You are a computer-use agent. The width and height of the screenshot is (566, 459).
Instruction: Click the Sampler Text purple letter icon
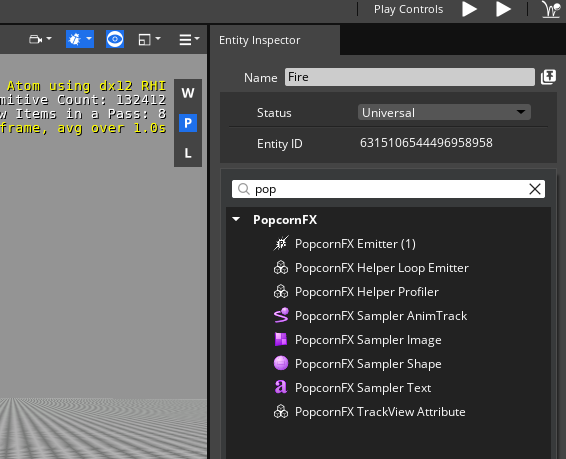(281, 387)
